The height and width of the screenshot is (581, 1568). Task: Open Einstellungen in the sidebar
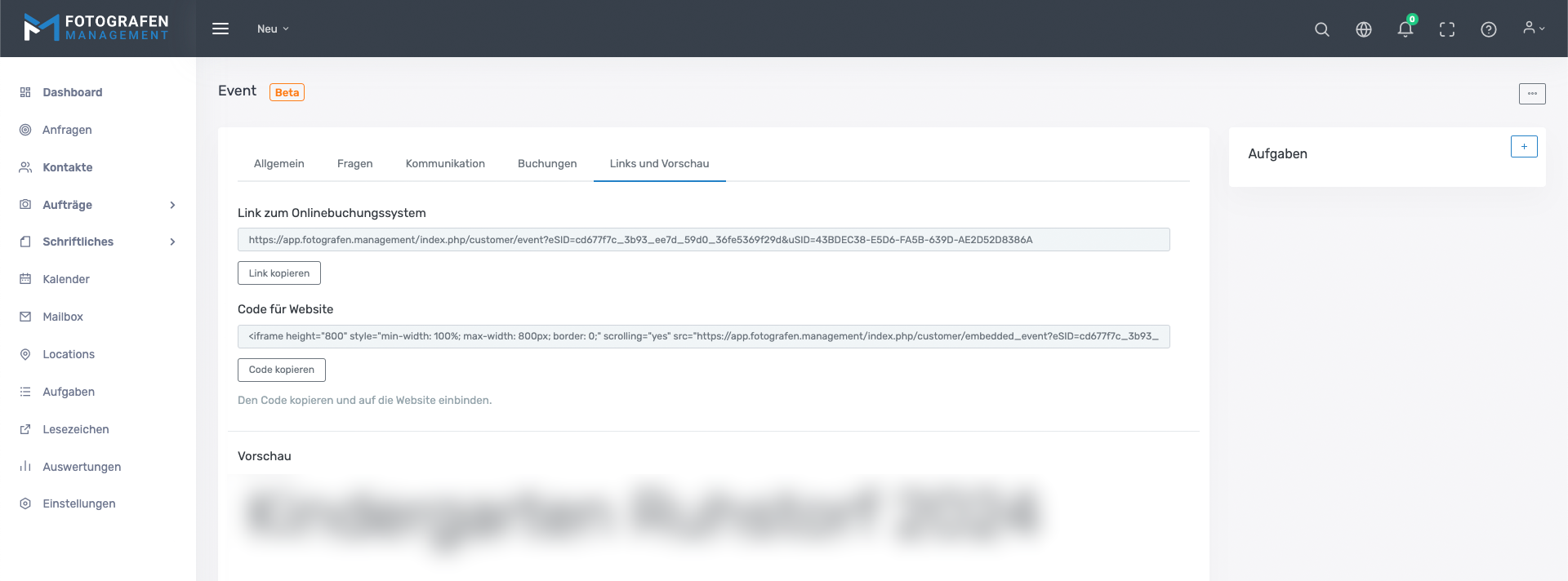79,503
